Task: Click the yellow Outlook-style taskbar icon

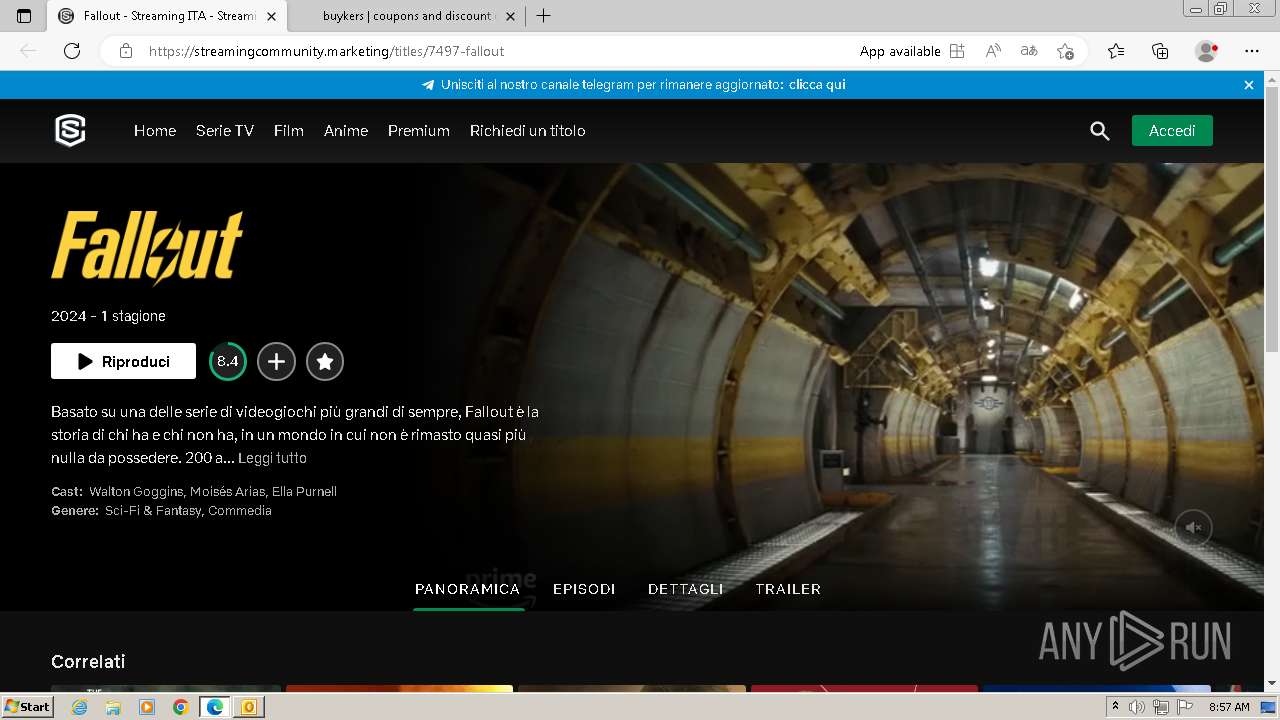Action: tap(249, 707)
